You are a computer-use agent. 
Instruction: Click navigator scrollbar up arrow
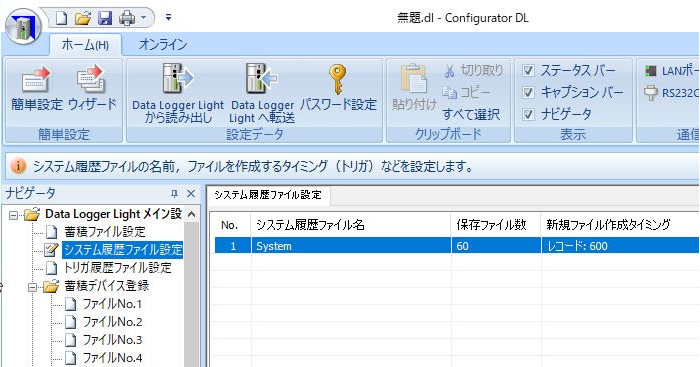tap(192, 214)
